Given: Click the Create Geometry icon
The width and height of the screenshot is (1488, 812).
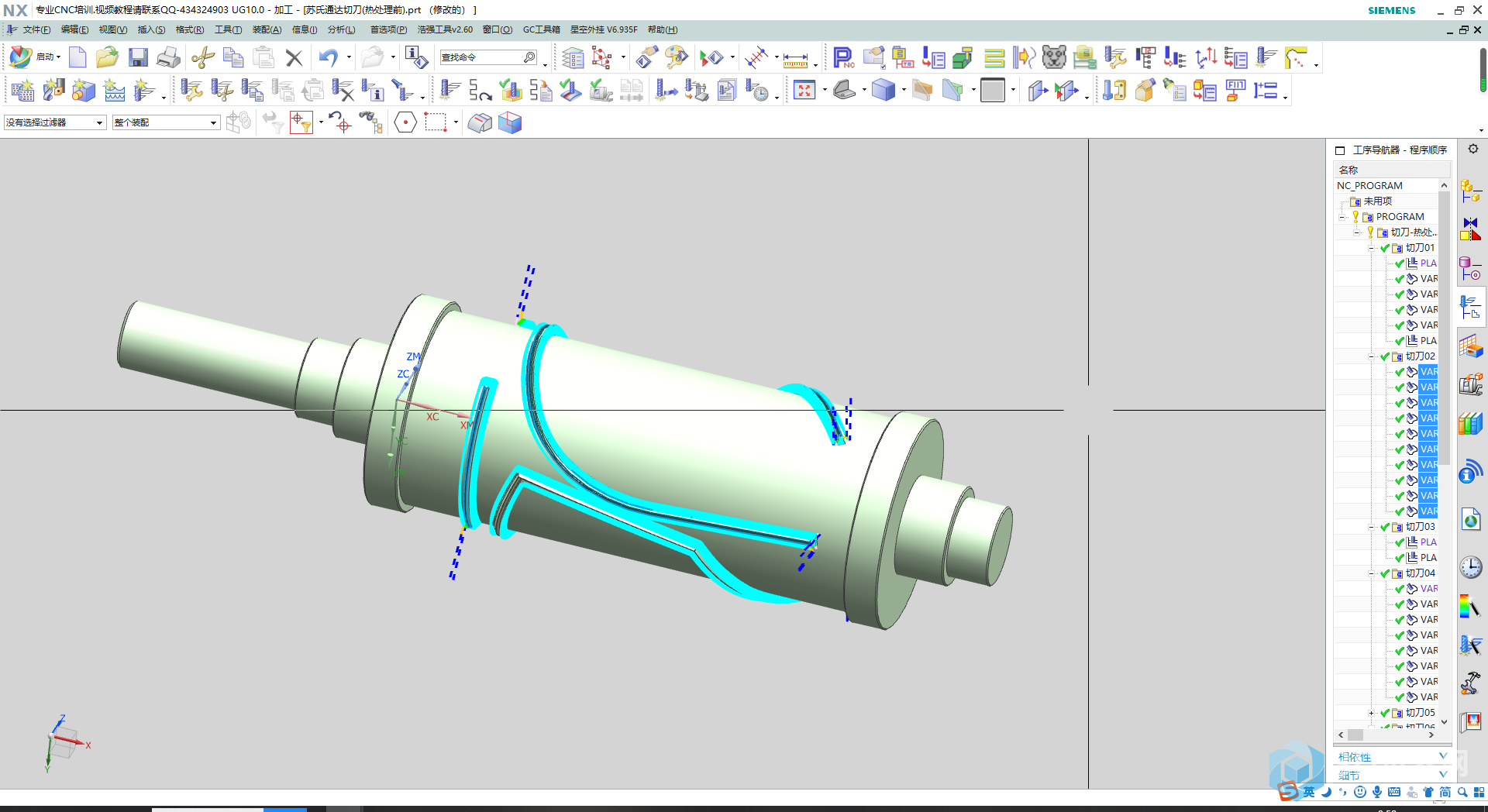Looking at the screenshot, I should pos(84,91).
